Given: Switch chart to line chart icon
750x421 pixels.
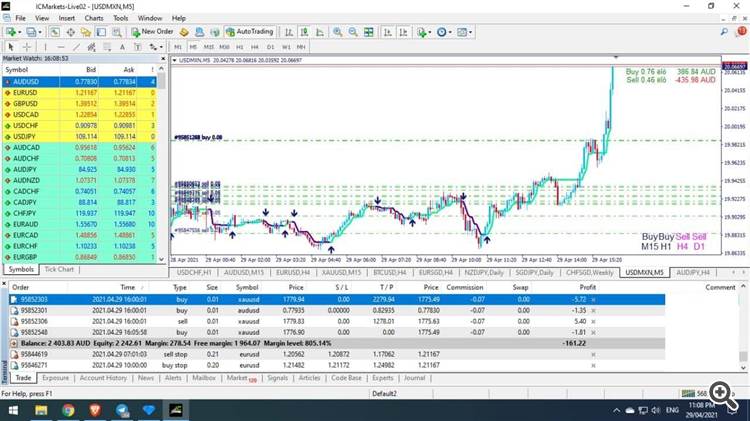Looking at the screenshot, I should [320, 32].
